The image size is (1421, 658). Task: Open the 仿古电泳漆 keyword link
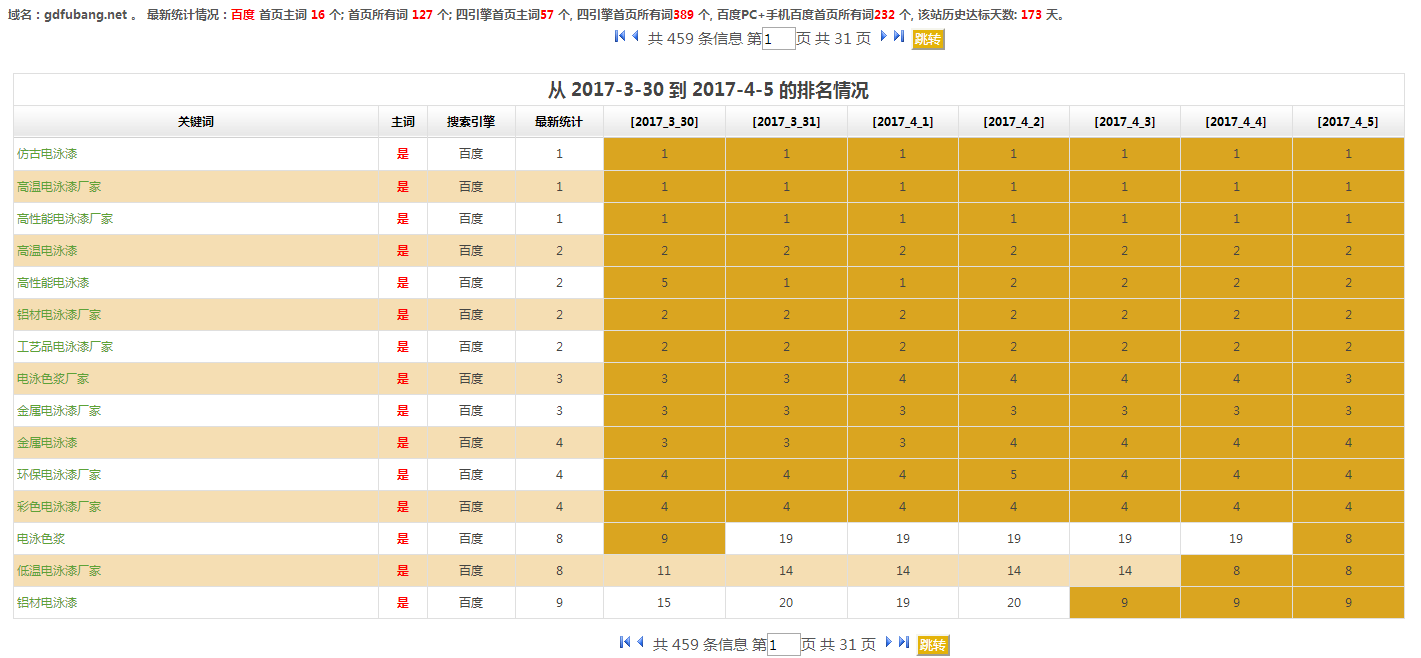47,154
